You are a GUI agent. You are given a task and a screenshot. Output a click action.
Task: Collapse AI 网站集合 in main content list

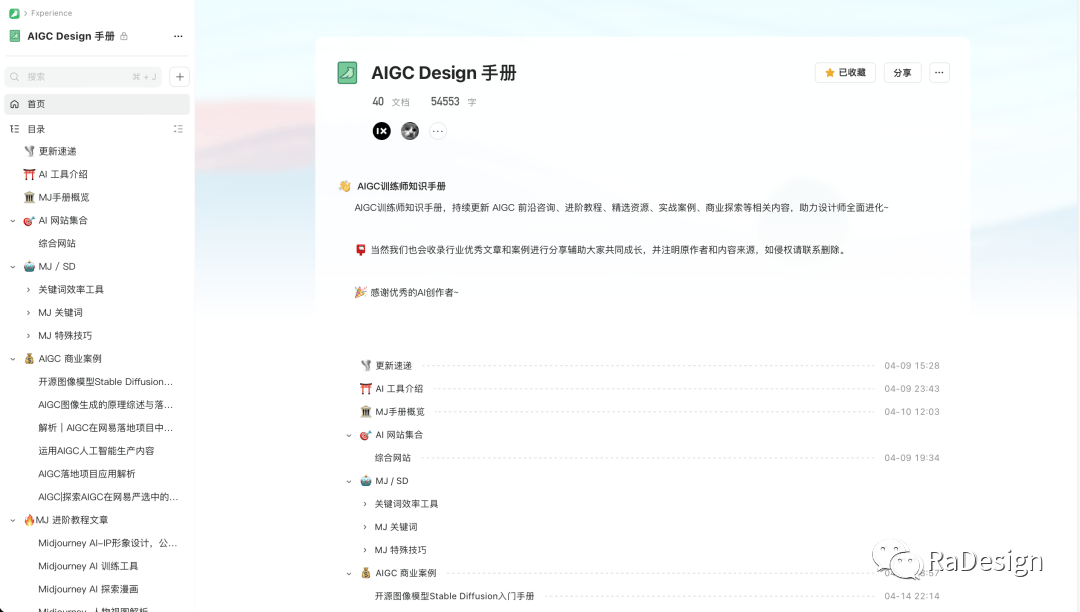349,436
